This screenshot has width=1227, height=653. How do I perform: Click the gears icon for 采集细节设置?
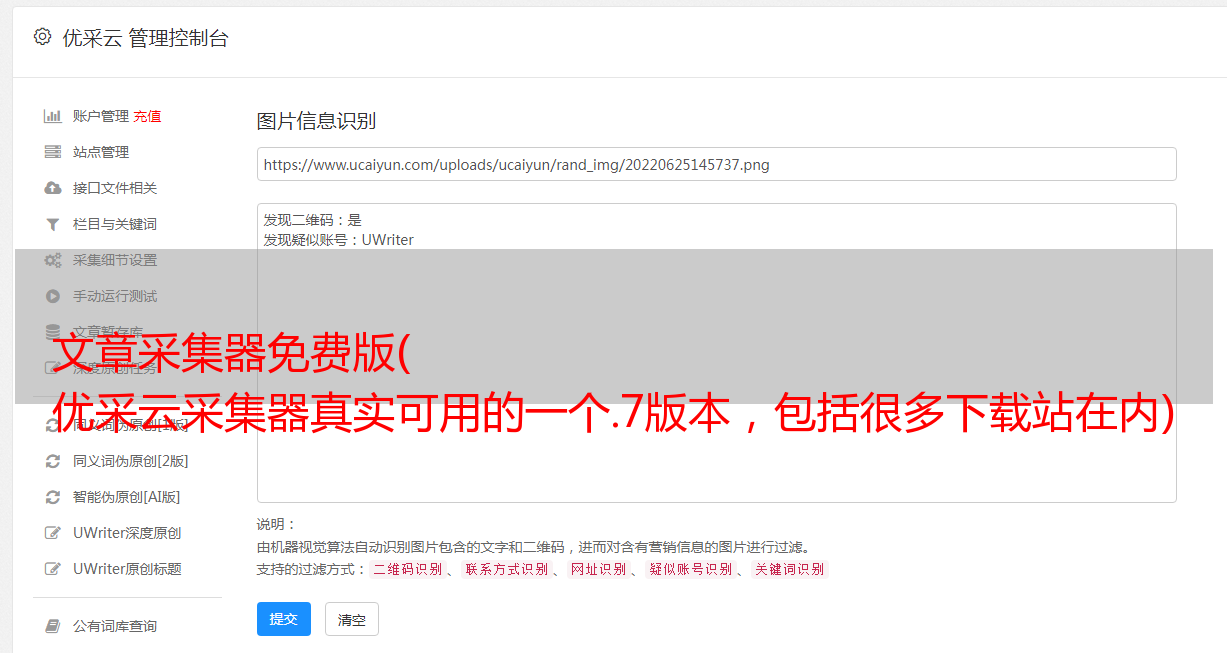(x=53, y=260)
